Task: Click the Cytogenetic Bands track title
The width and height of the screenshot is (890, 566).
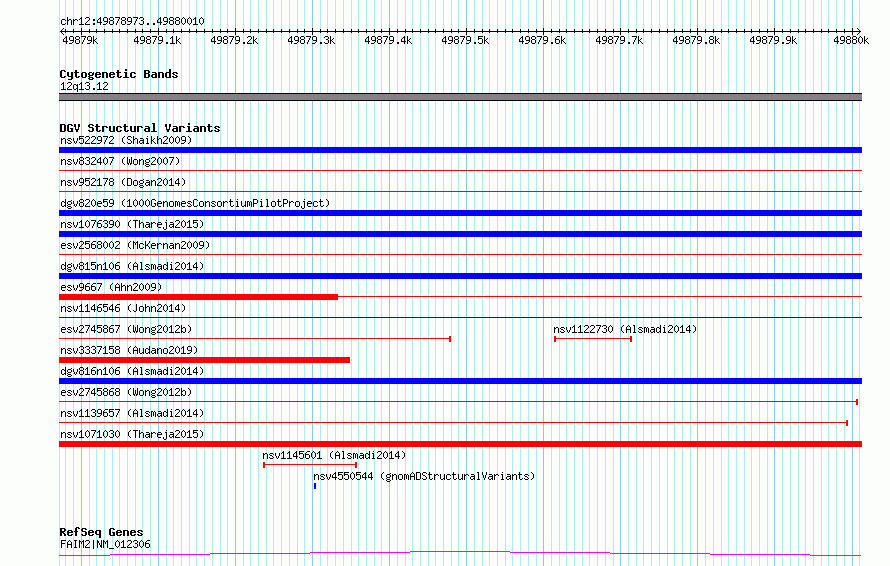Action: [119, 74]
